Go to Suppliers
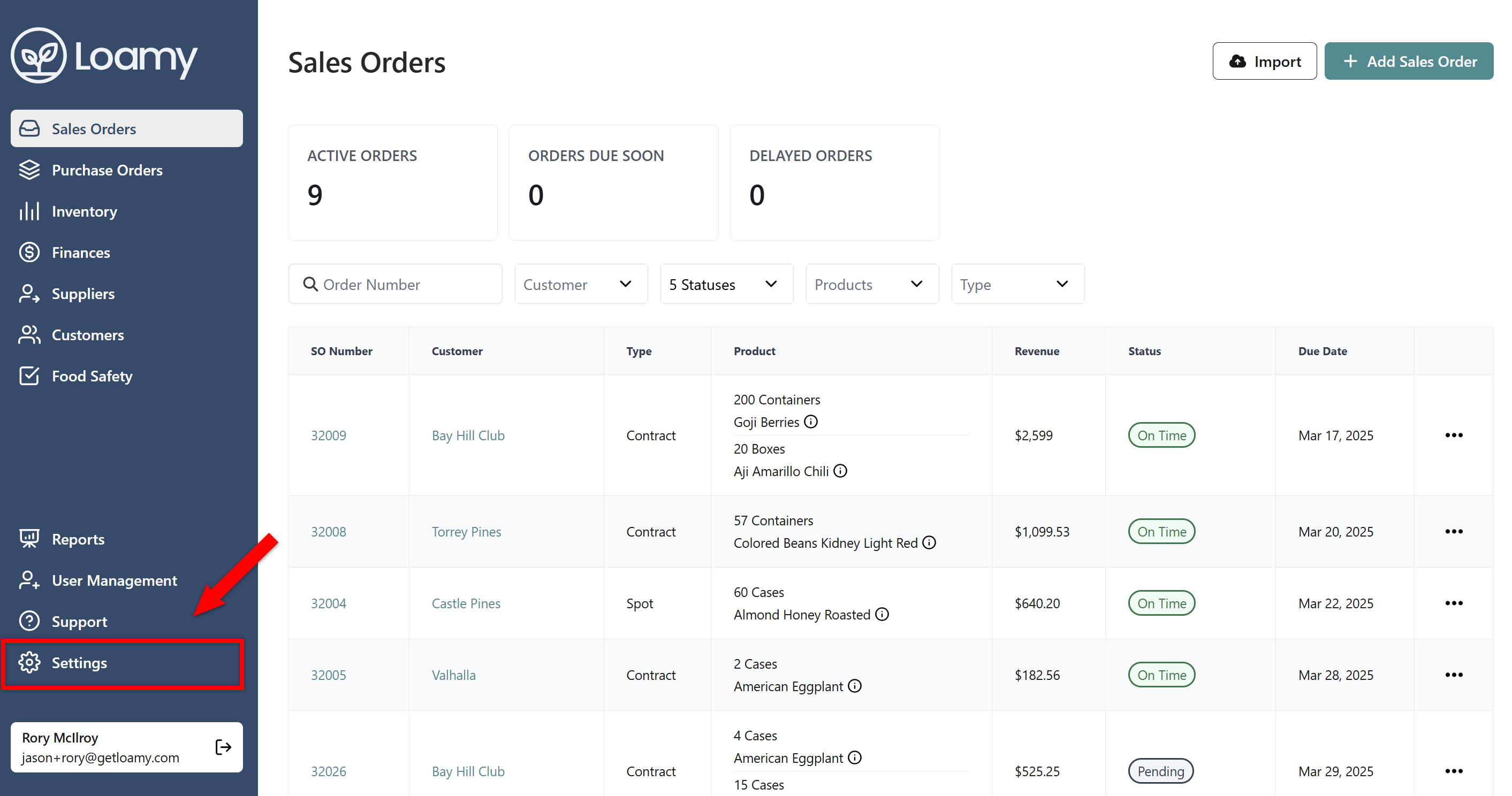The height and width of the screenshot is (796, 1512). tap(127, 294)
